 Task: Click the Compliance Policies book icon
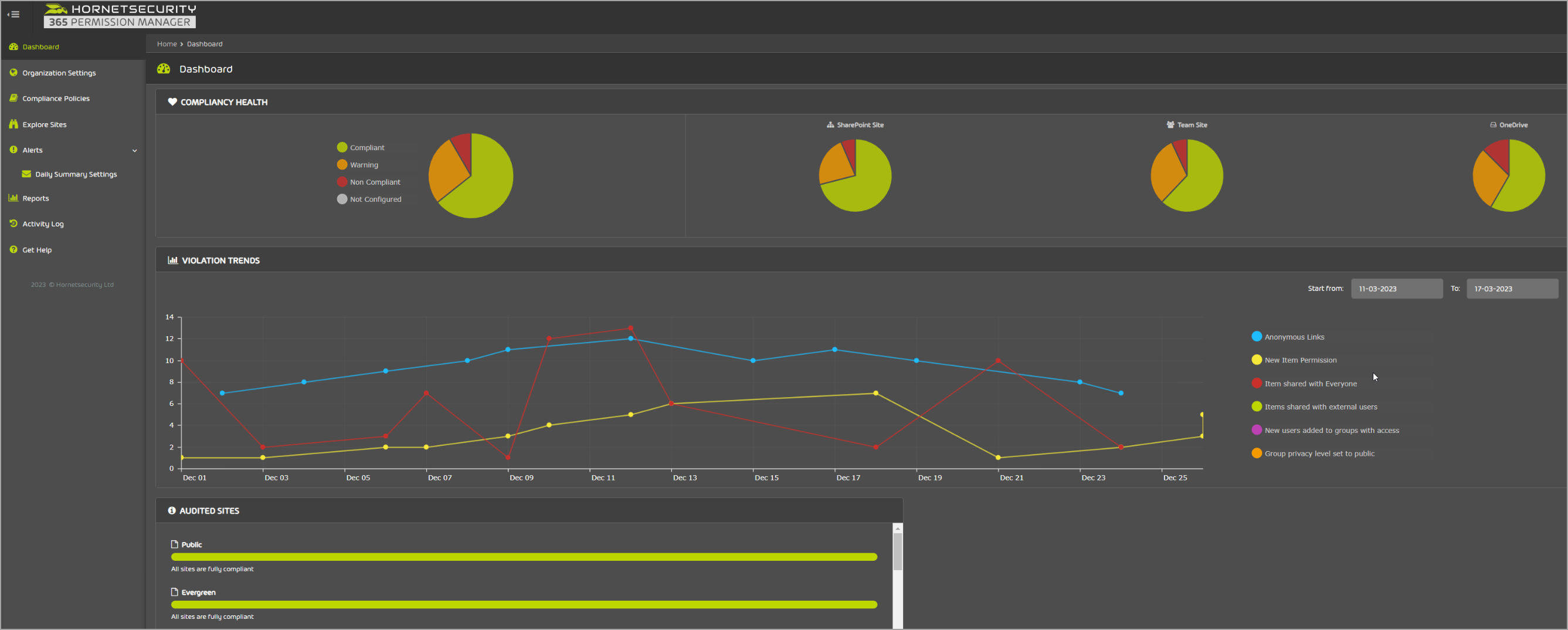[x=13, y=98]
